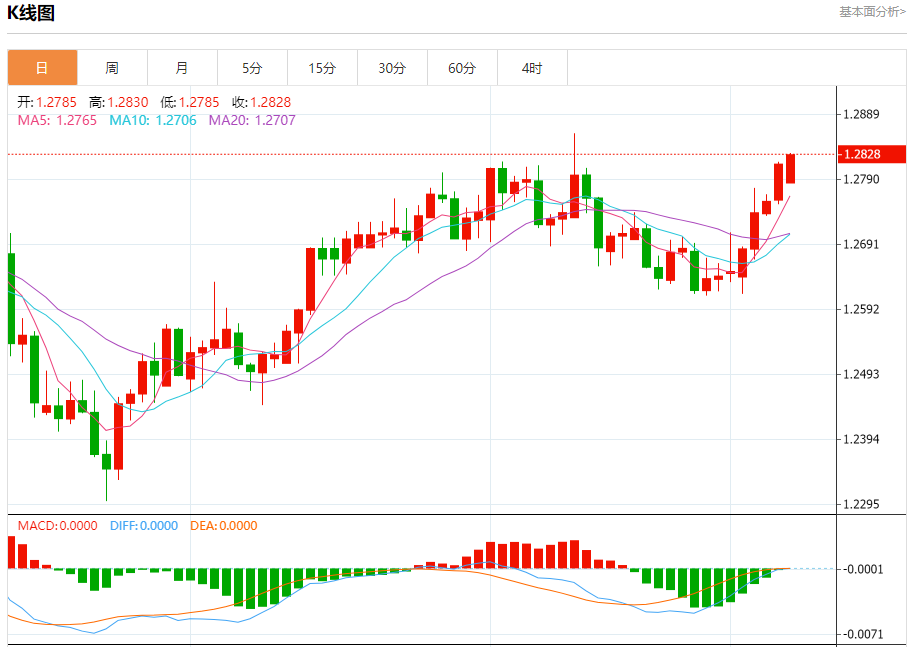Switch to the 周 weekly tab
Screen dimensions: 913x647
[112, 68]
